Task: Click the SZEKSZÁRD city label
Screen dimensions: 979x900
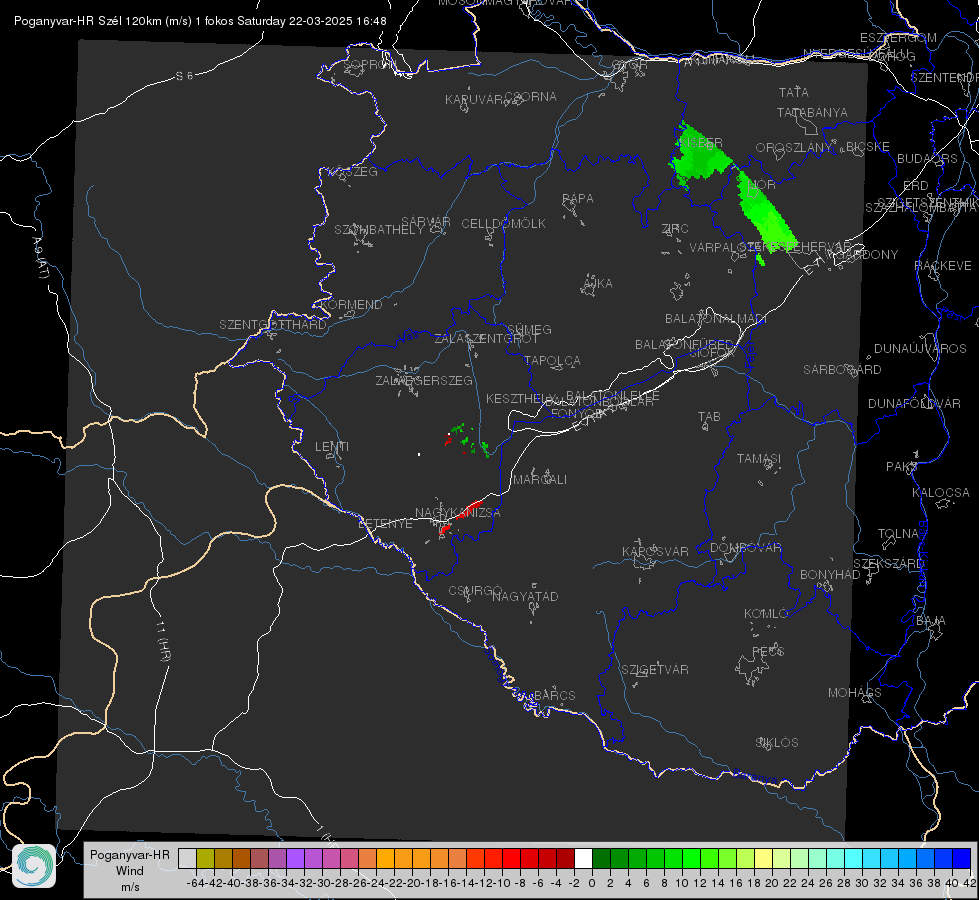Action: click(888, 563)
